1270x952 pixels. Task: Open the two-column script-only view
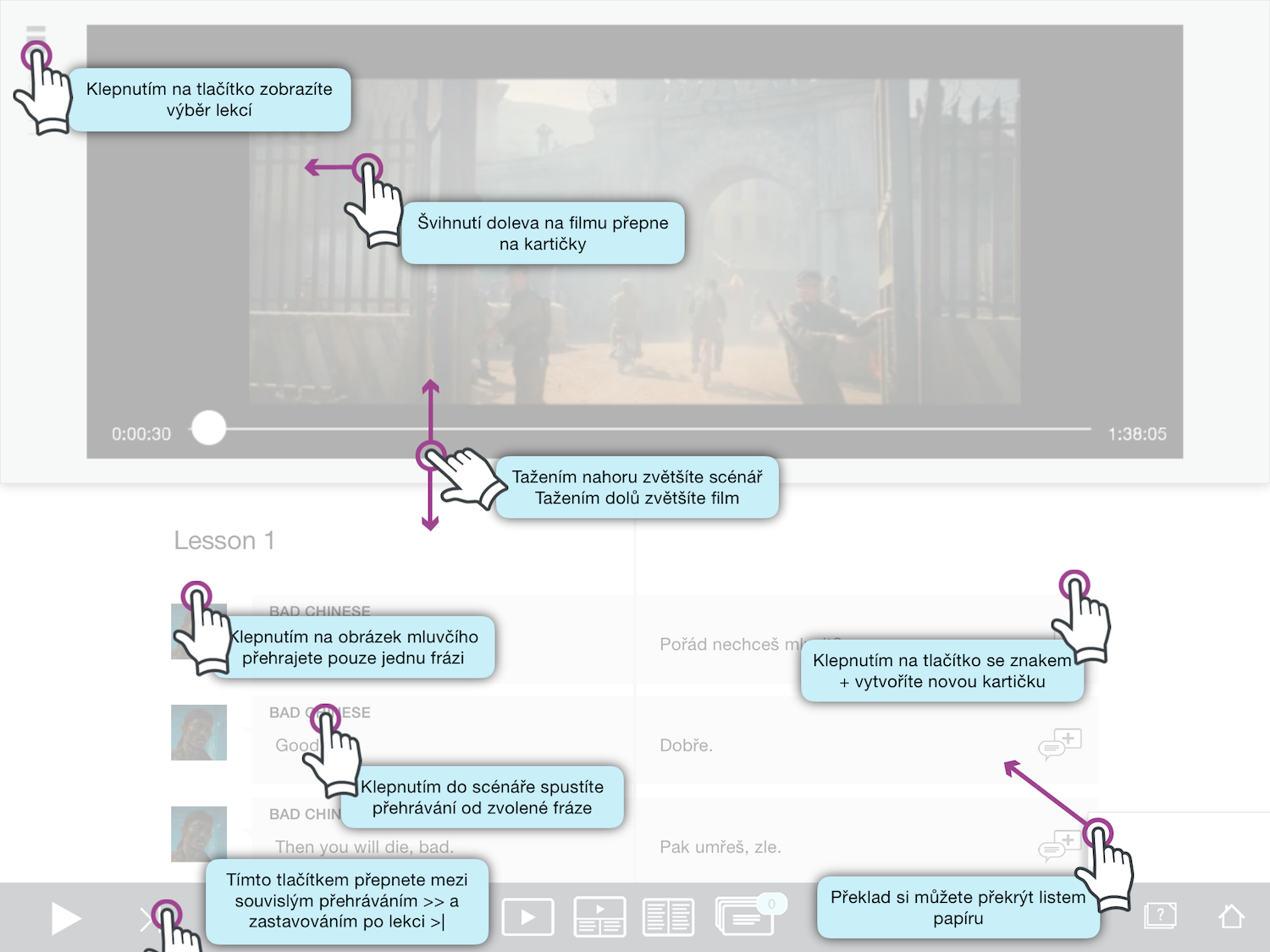click(668, 917)
